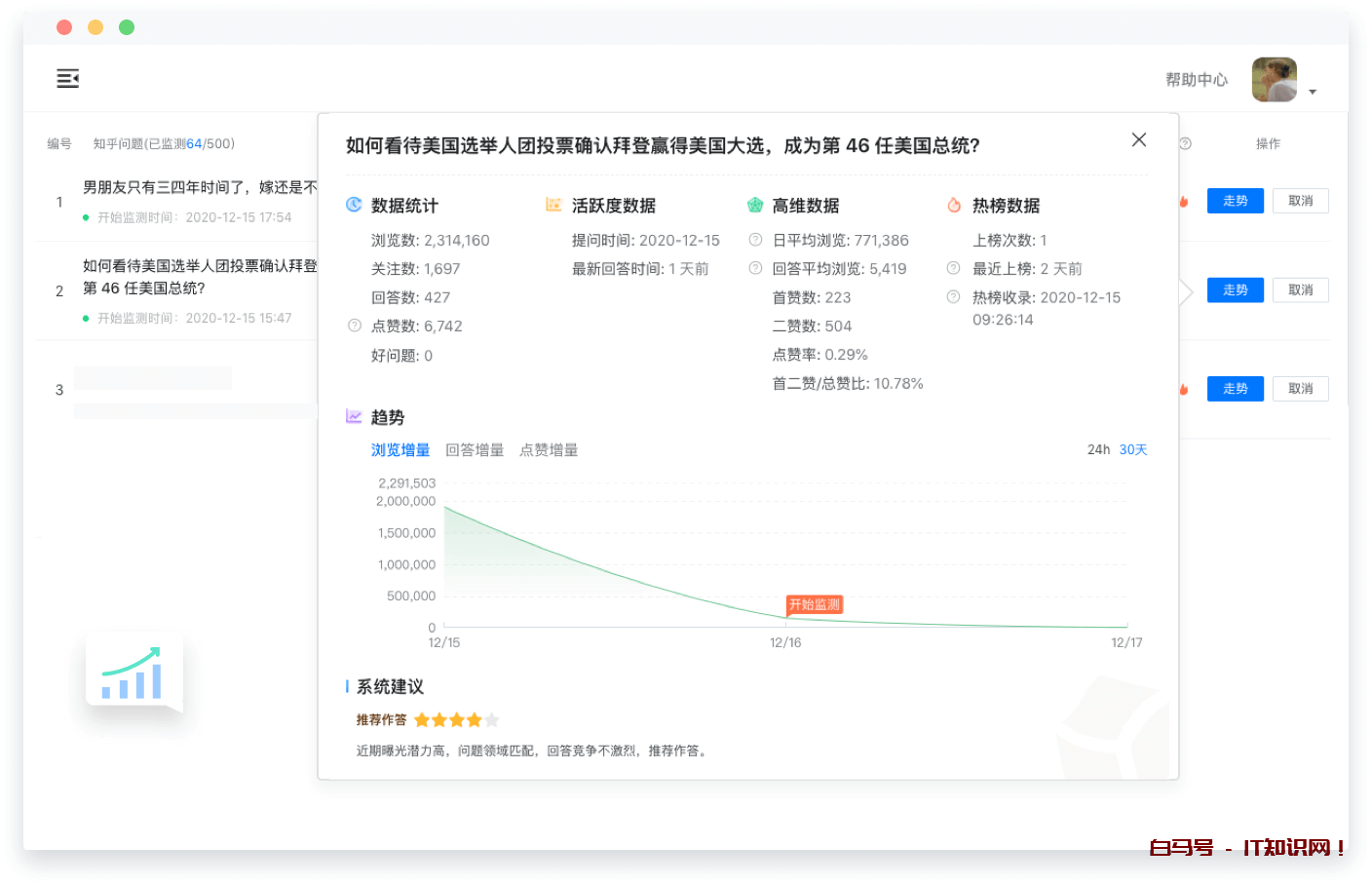Click the 开始监测 marker on the chart
This screenshot has width=1372, height=885.
[814, 605]
